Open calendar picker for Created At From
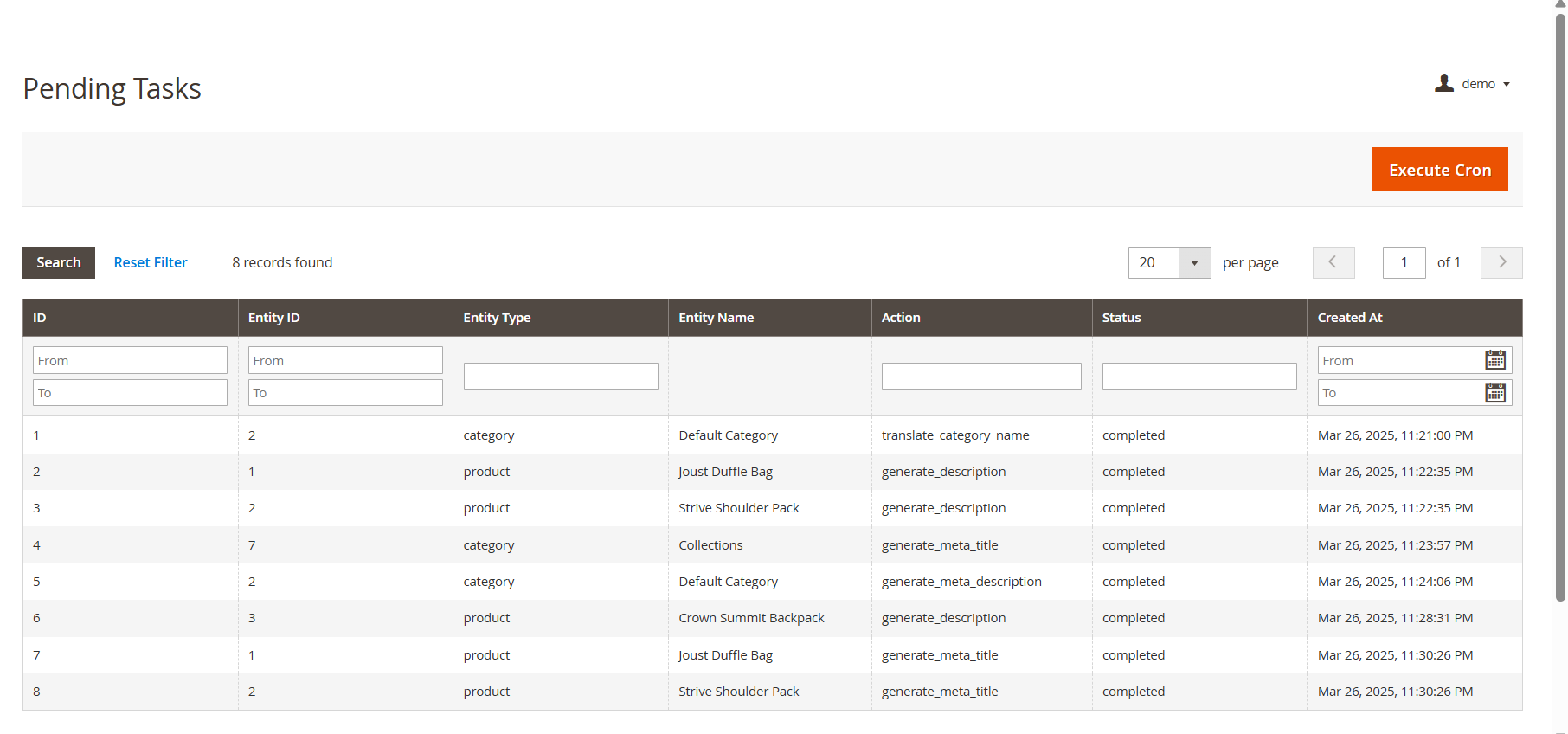Screen dimensions: 1568x734 point(1495,360)
